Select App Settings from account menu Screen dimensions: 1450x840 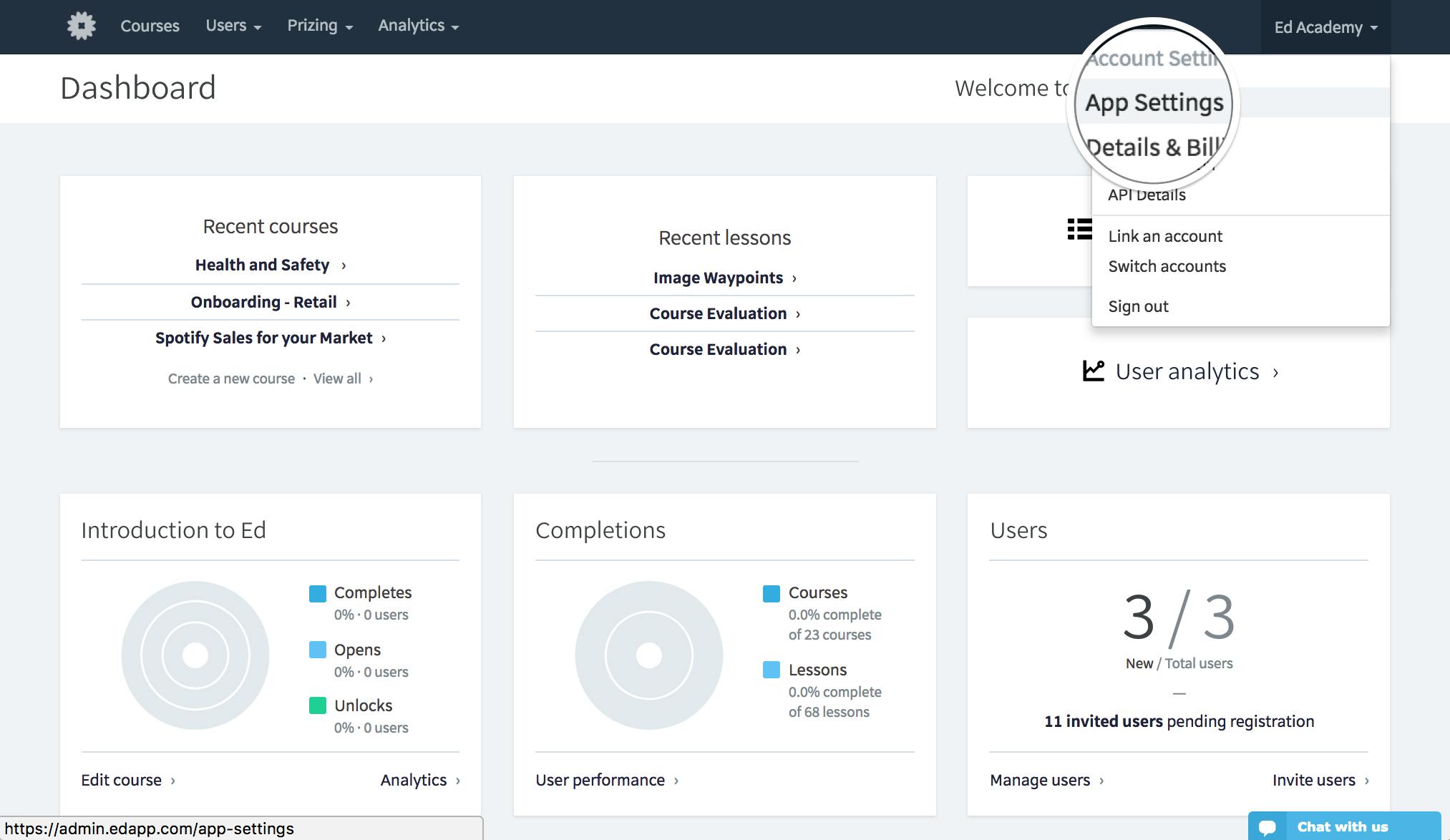pos(1155,101)
